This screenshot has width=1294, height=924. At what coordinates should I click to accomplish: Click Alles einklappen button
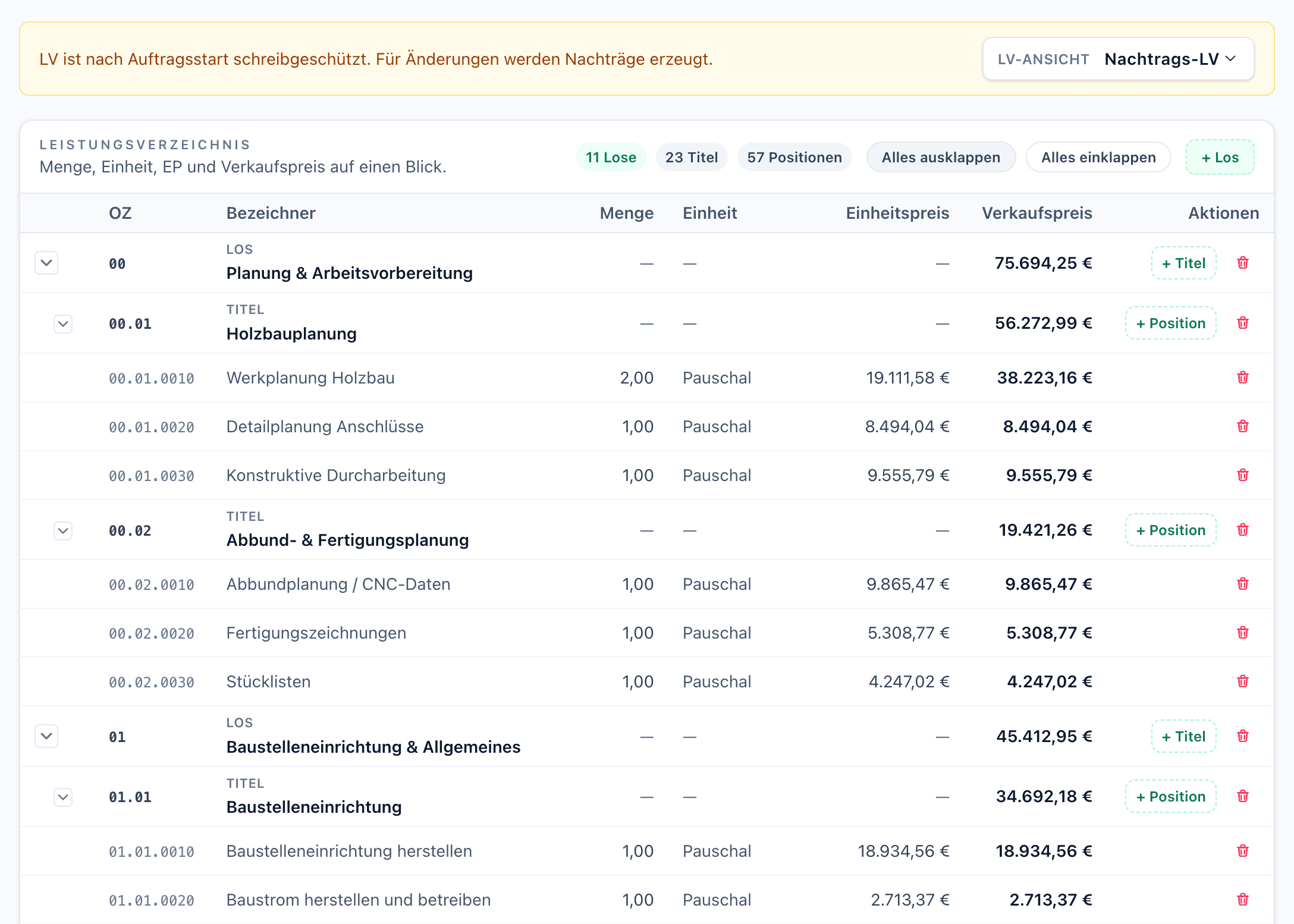(x=1098, y=158)
